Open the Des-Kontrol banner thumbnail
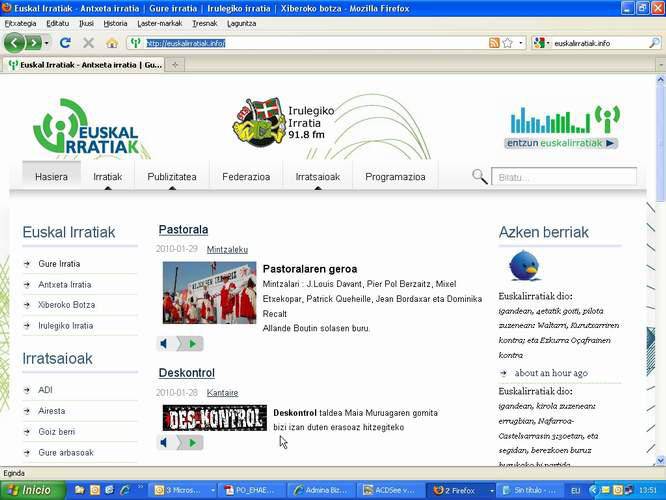Viewport: 666px width, 500px height. pyautogui.click(x=215, y=418)
